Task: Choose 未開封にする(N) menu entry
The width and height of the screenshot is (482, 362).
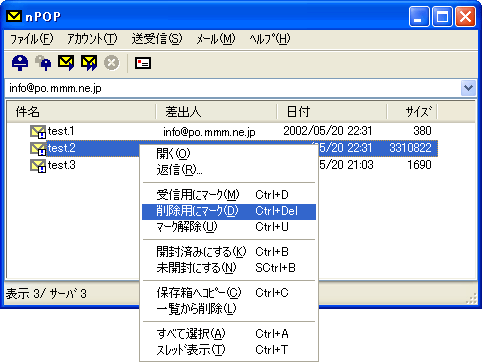Action: click(x=229, y=268)
